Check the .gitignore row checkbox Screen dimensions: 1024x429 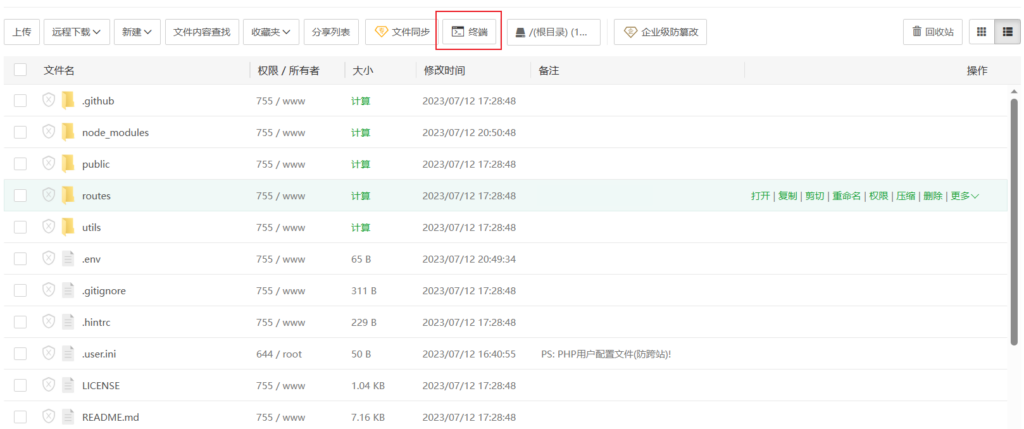(x=20, y=291)
